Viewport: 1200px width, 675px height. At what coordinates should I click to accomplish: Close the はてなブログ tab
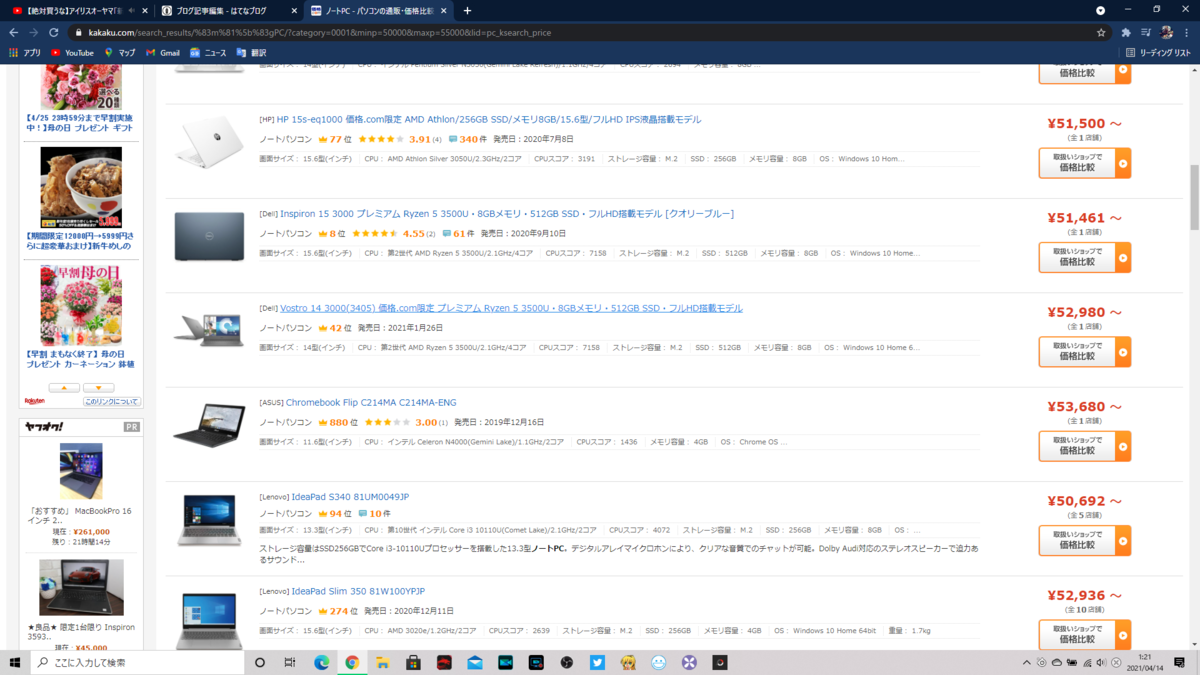coord(294,11)
